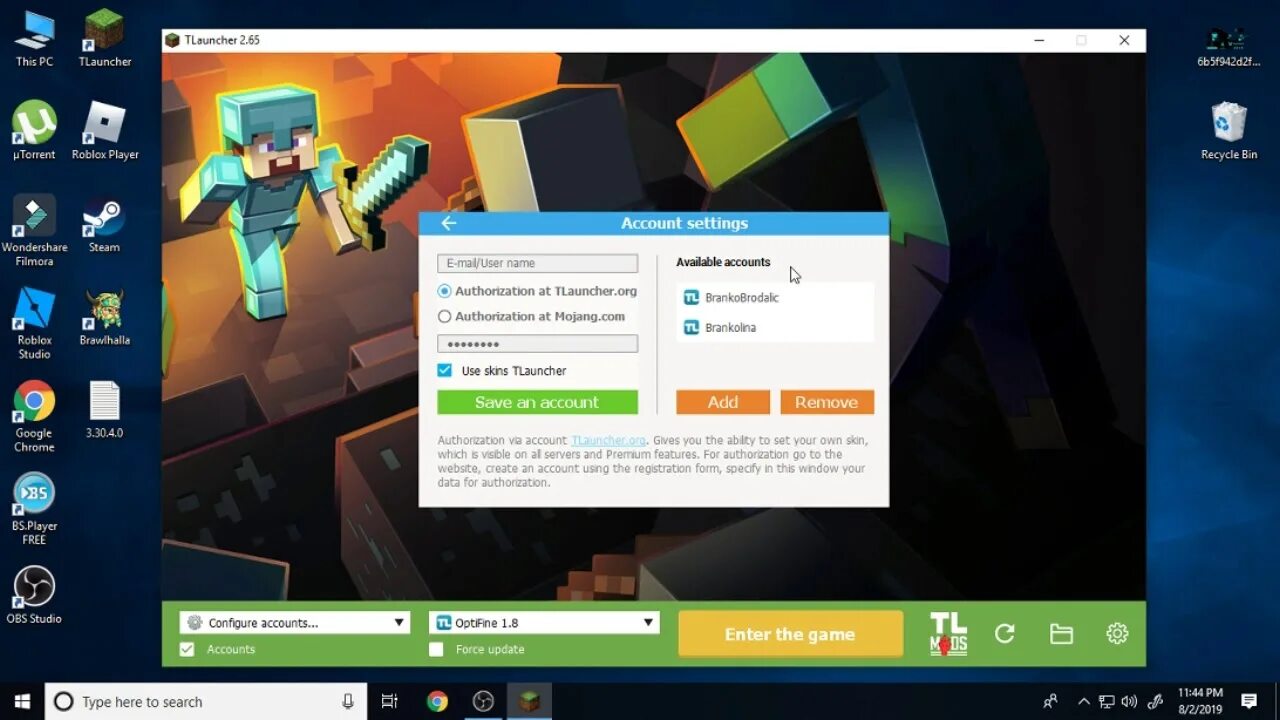
Task: Open TLauncher desktop shortcut
Action: pyautogui.click(x=104, y=39)
